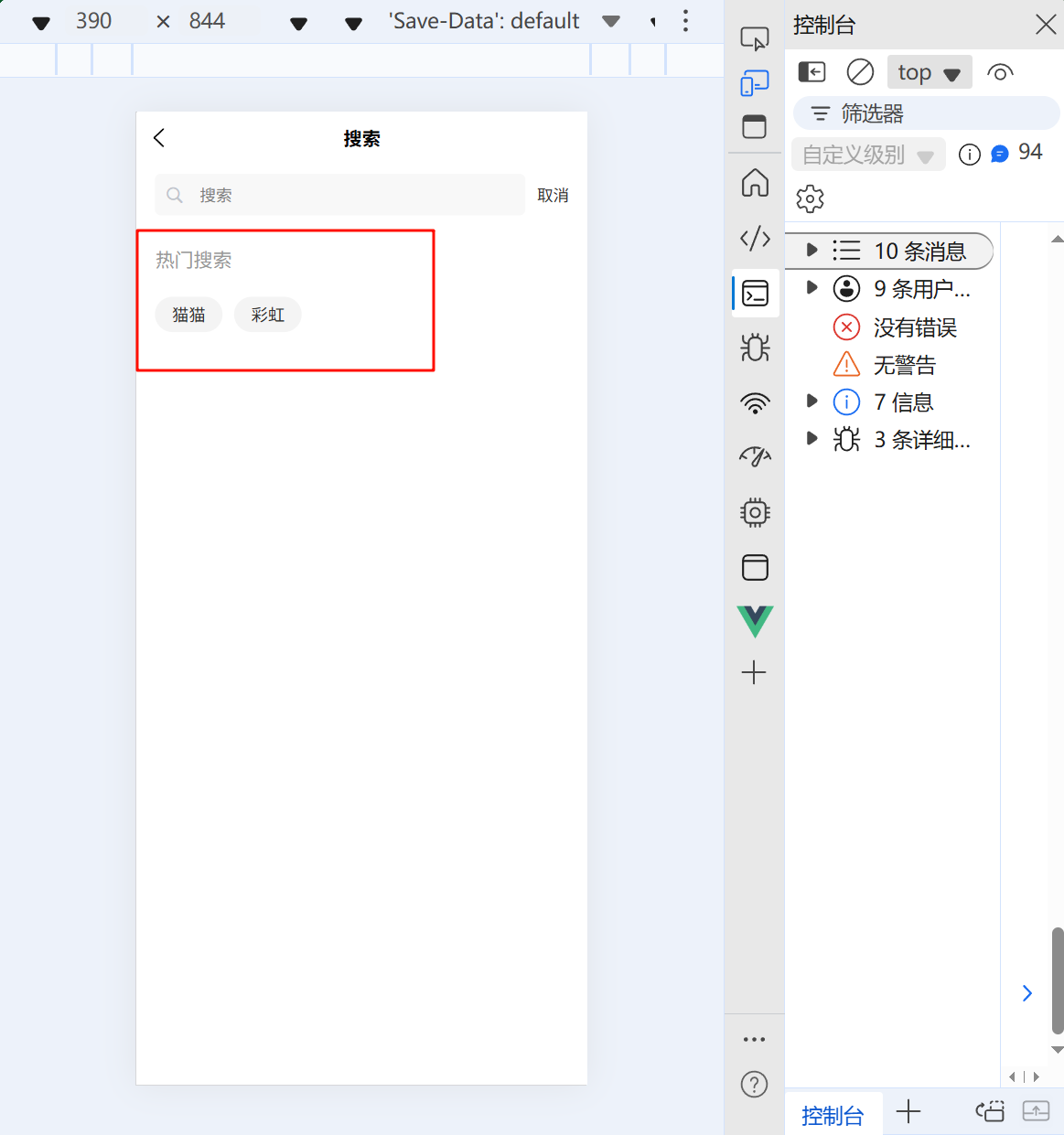Open the 94 issues message counter

pyautogui.click(x=1017, y=153)
